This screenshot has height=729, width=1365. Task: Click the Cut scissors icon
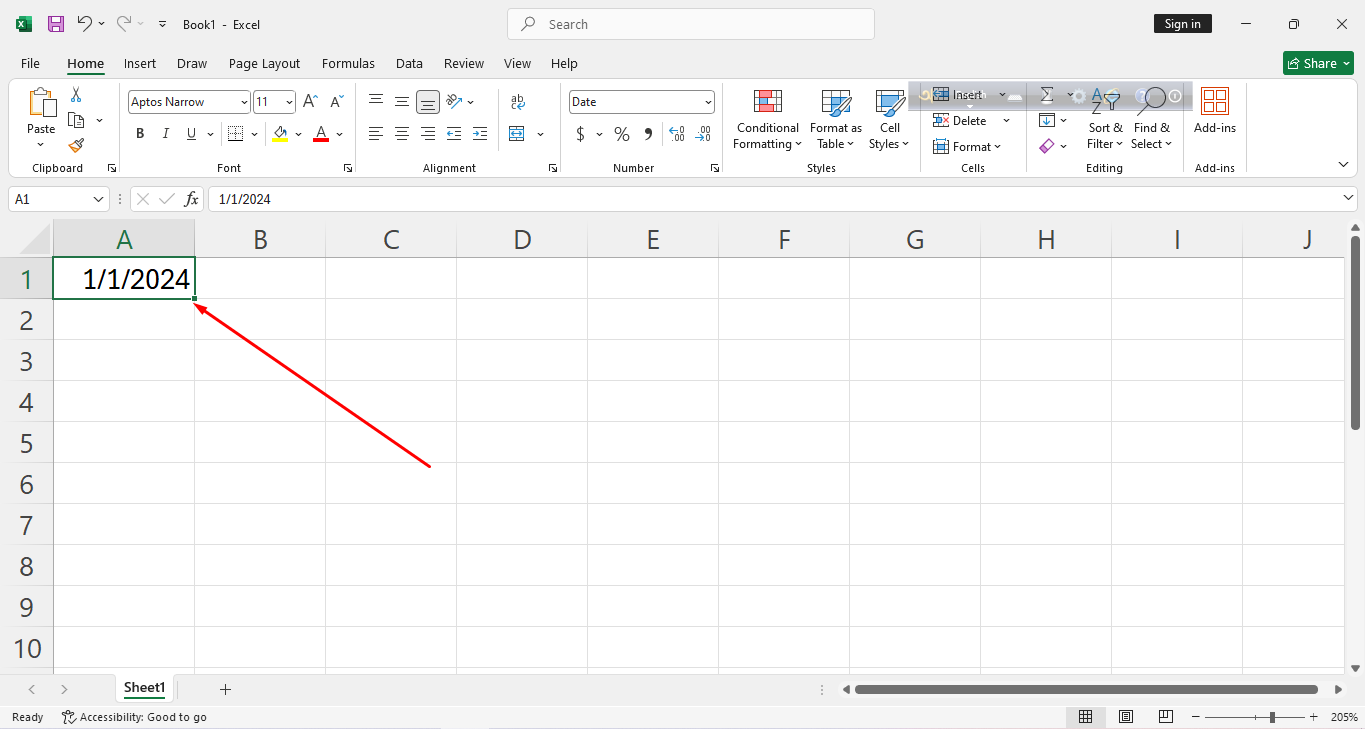(76, 95)
